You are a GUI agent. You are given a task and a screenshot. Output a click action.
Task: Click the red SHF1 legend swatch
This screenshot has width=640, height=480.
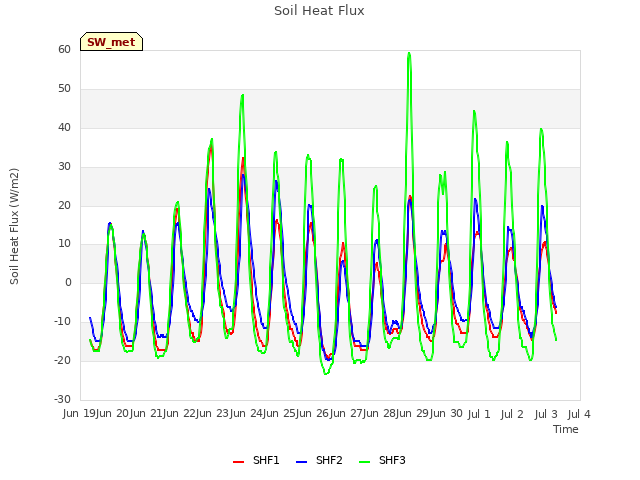pos(238,461)
